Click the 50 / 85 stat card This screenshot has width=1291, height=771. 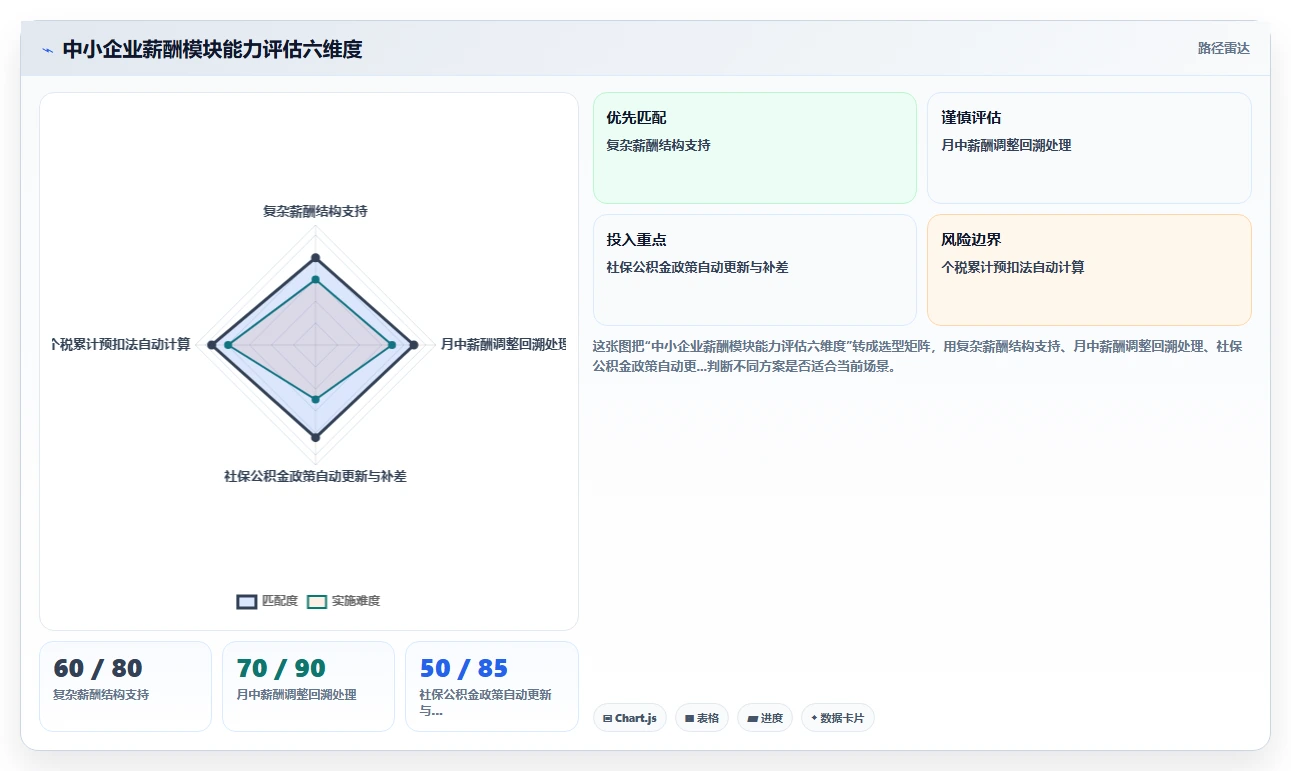pos(492,686)
